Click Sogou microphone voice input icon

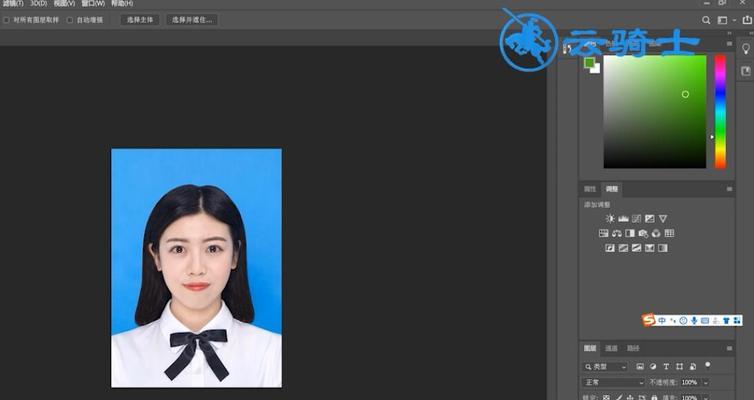point(694,321)
